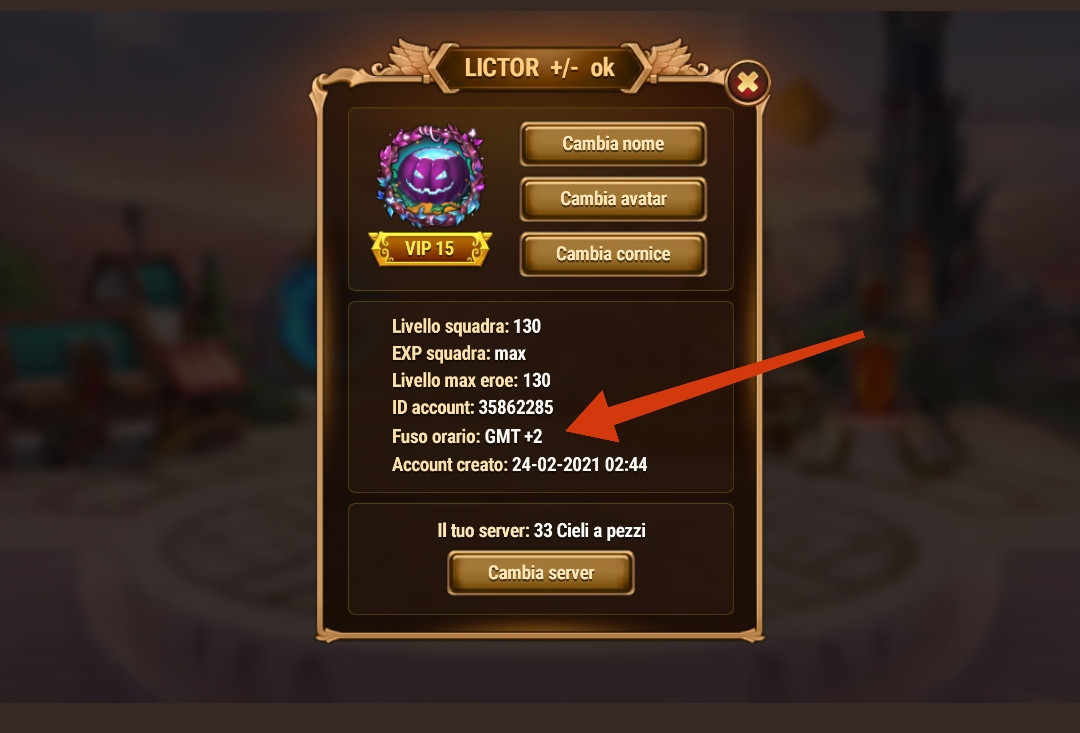The width and height of the screenshot is (1080, 733).
Task: Click the Account creato date line
Action: pos(519,464)
